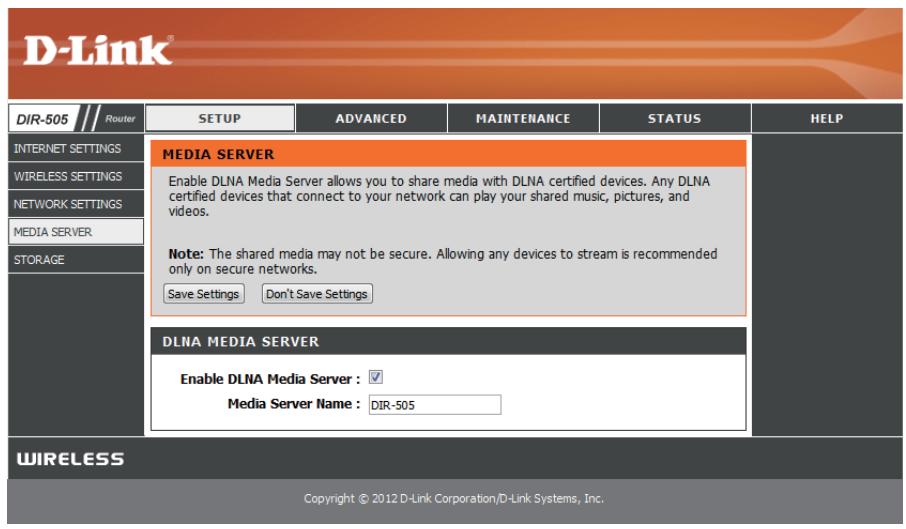Select Internet Settings in sidebar
This screenshot has width=906, height=529.
tap(76, 148)
